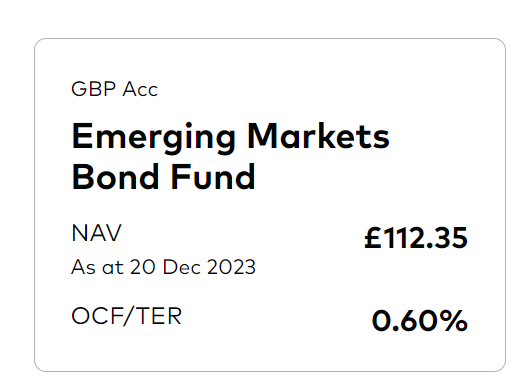The image size is (526, 390).
Task: Select the TER portion of charge label
Action: 160,316
